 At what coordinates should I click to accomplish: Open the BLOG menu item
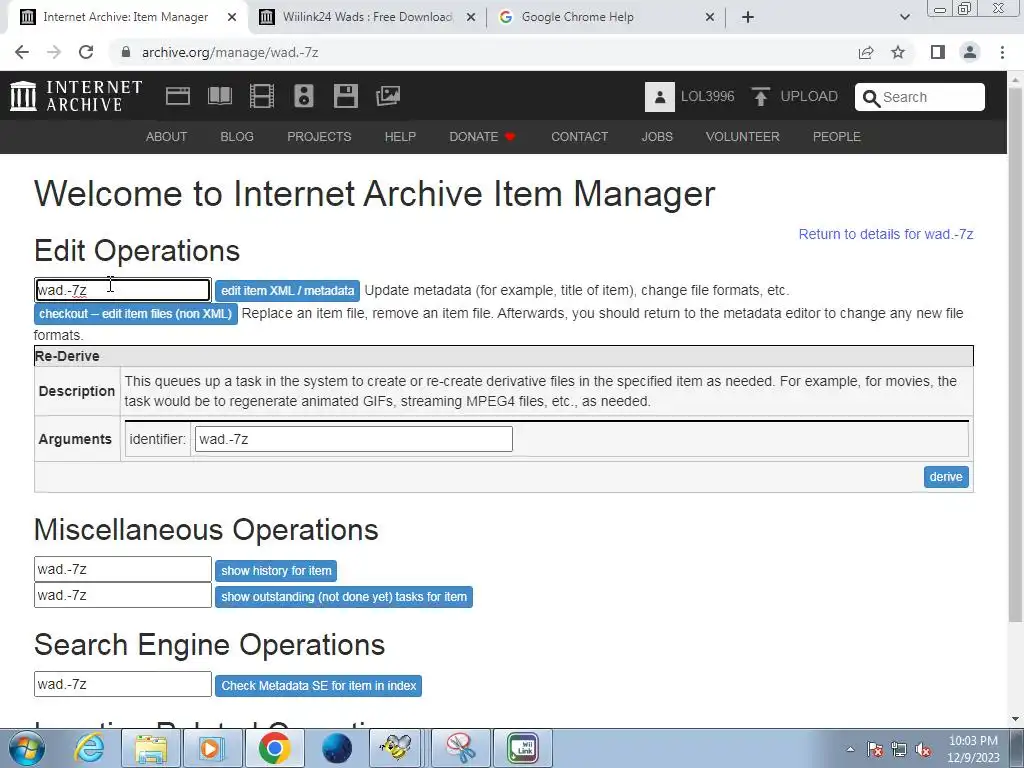(237, 136)
